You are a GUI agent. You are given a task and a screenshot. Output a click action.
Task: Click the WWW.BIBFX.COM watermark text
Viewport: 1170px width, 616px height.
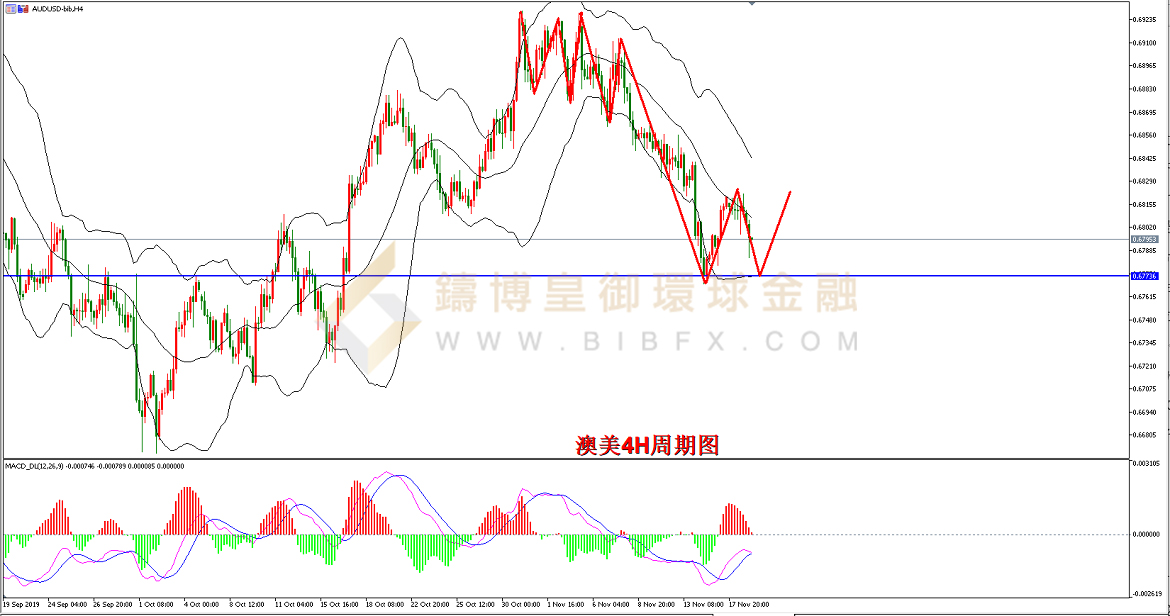[x=646, y=343]
